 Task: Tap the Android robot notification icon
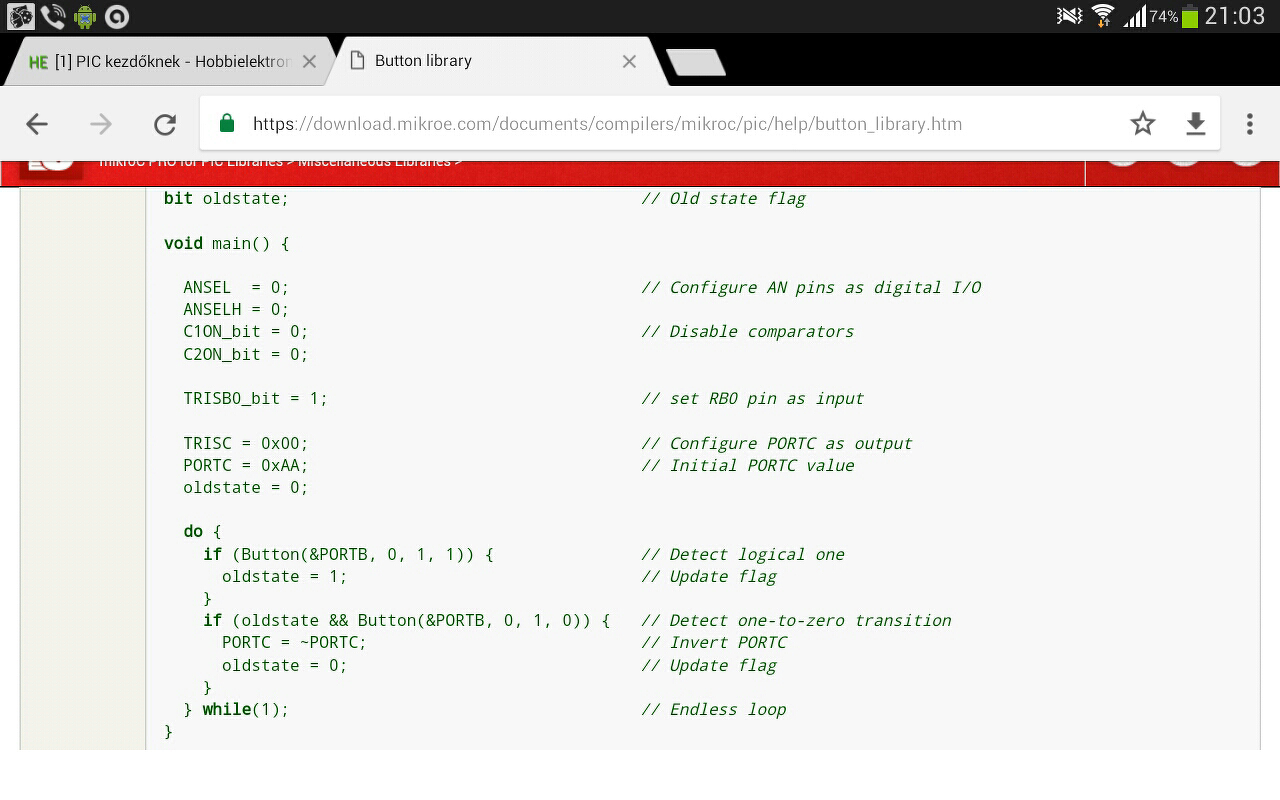tap(85, 16)
